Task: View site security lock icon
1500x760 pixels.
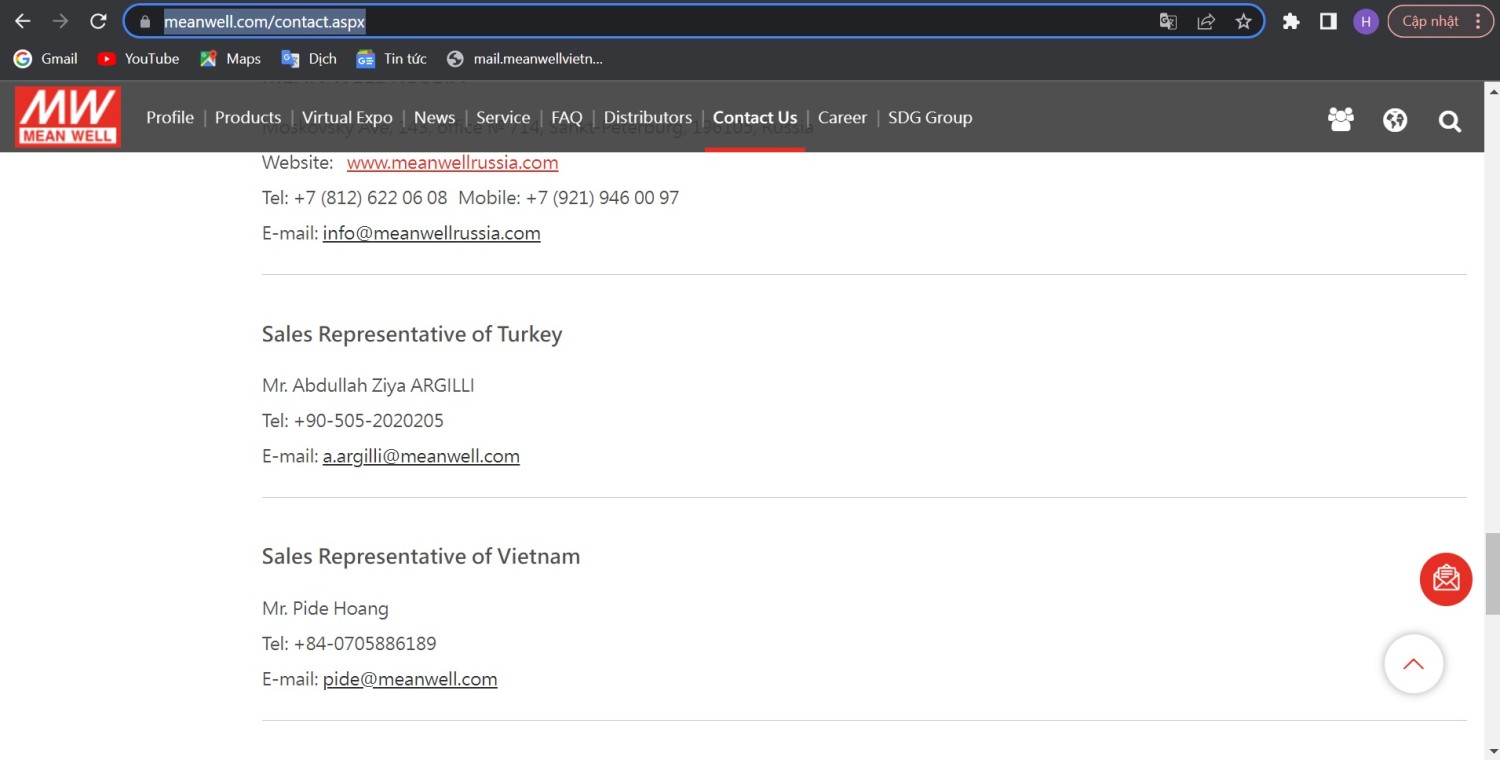Action: click(146, 21)
